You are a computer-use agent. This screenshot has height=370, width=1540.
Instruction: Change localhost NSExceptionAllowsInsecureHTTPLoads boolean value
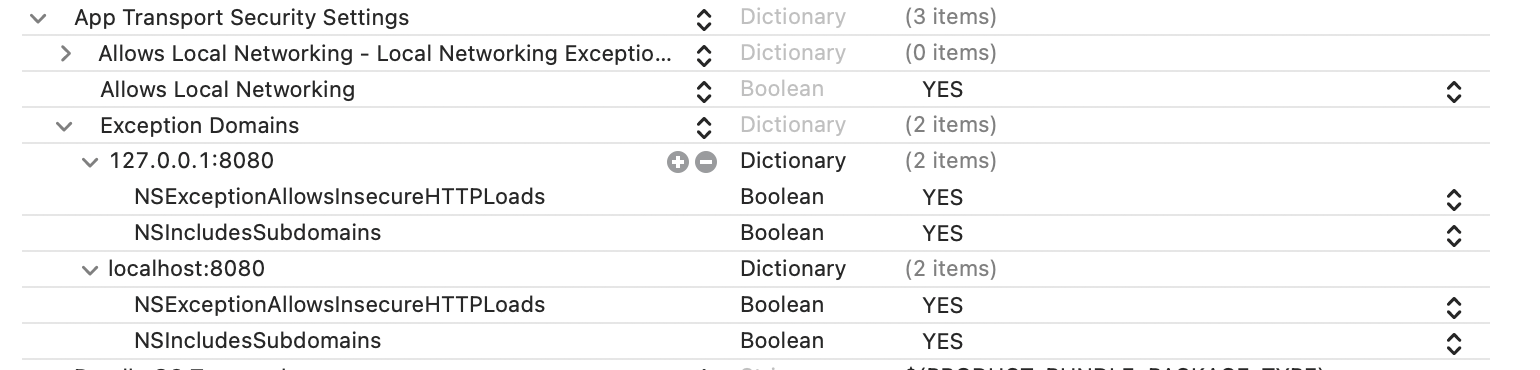click(x=1454, y=307)
